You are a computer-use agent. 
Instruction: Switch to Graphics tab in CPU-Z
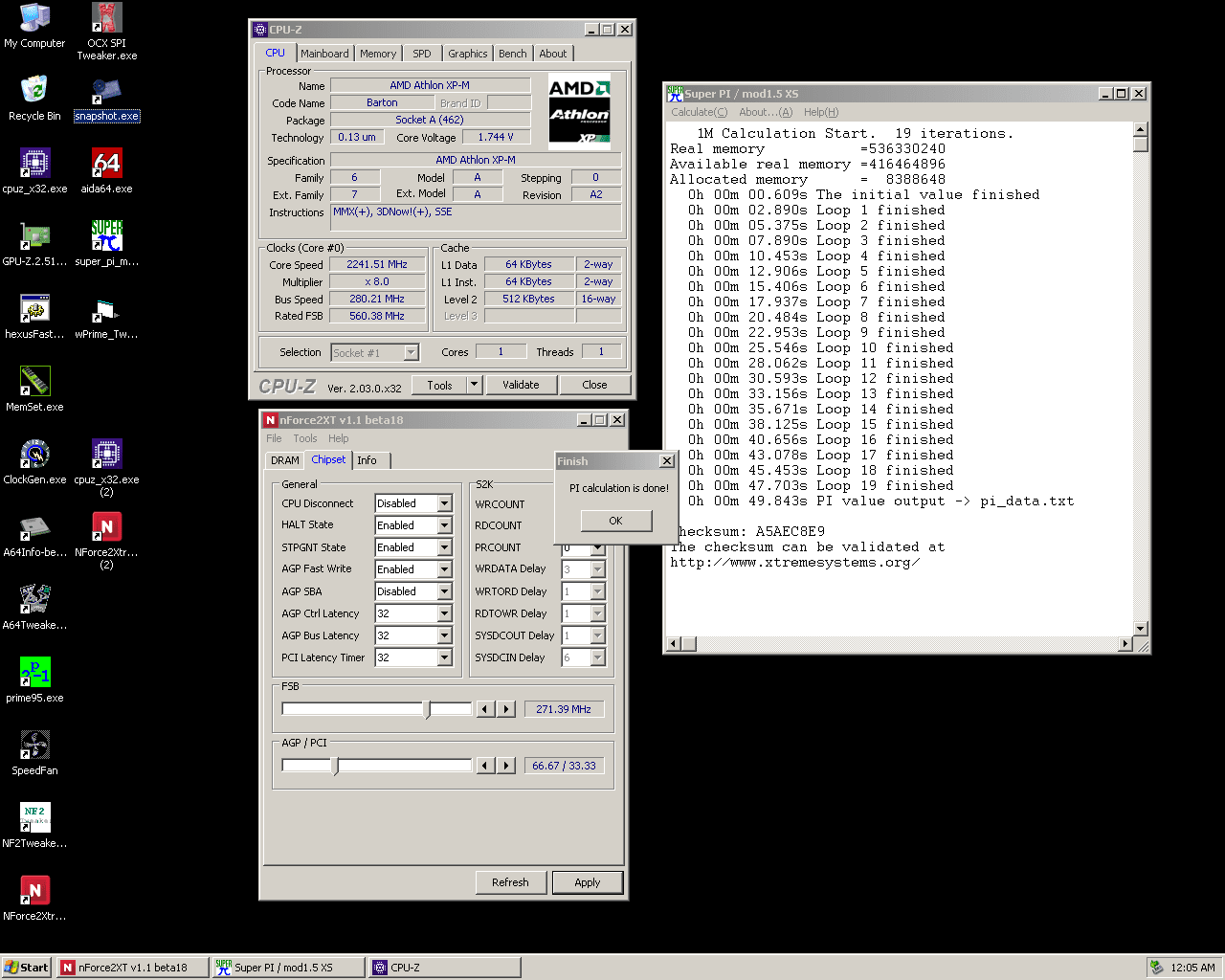click(x=467, y=54)
